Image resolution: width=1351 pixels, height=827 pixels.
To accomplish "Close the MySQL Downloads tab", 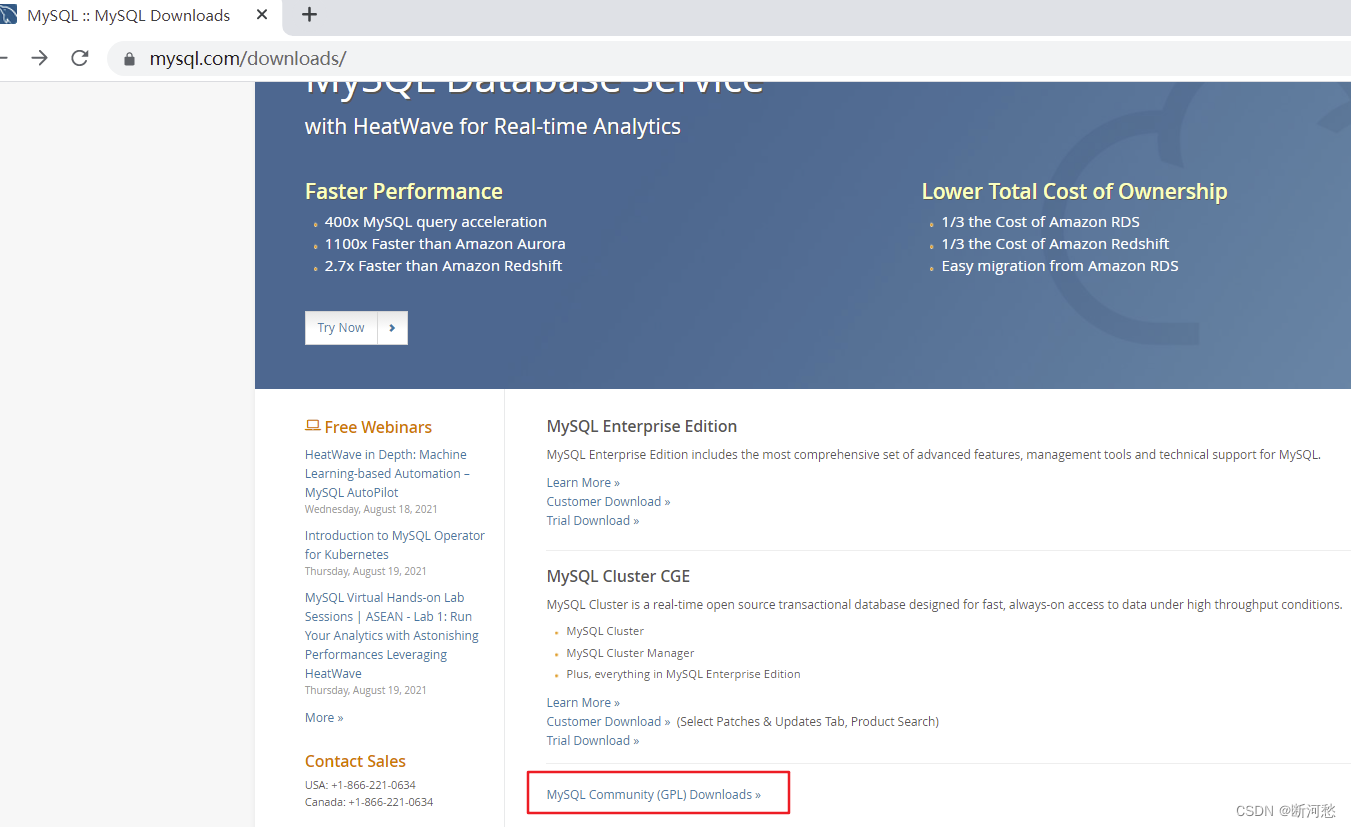I will 262,15.
